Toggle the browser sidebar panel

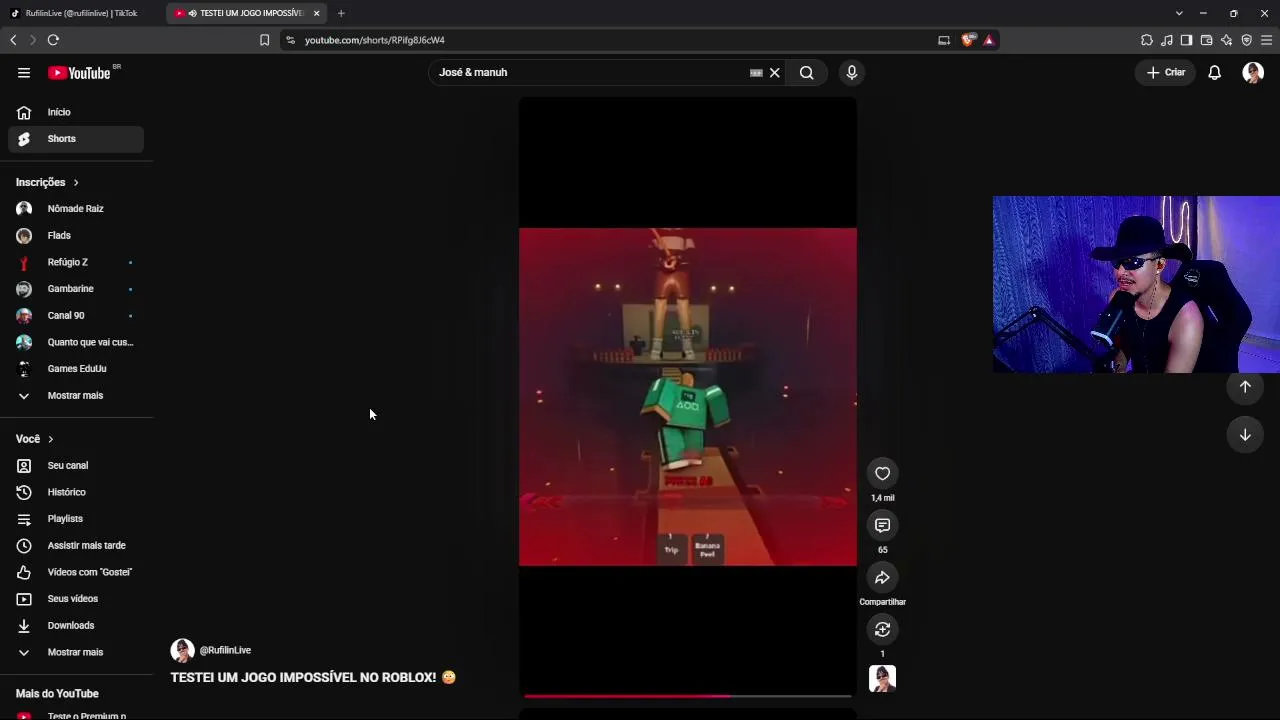click(x=1186, y=40)
